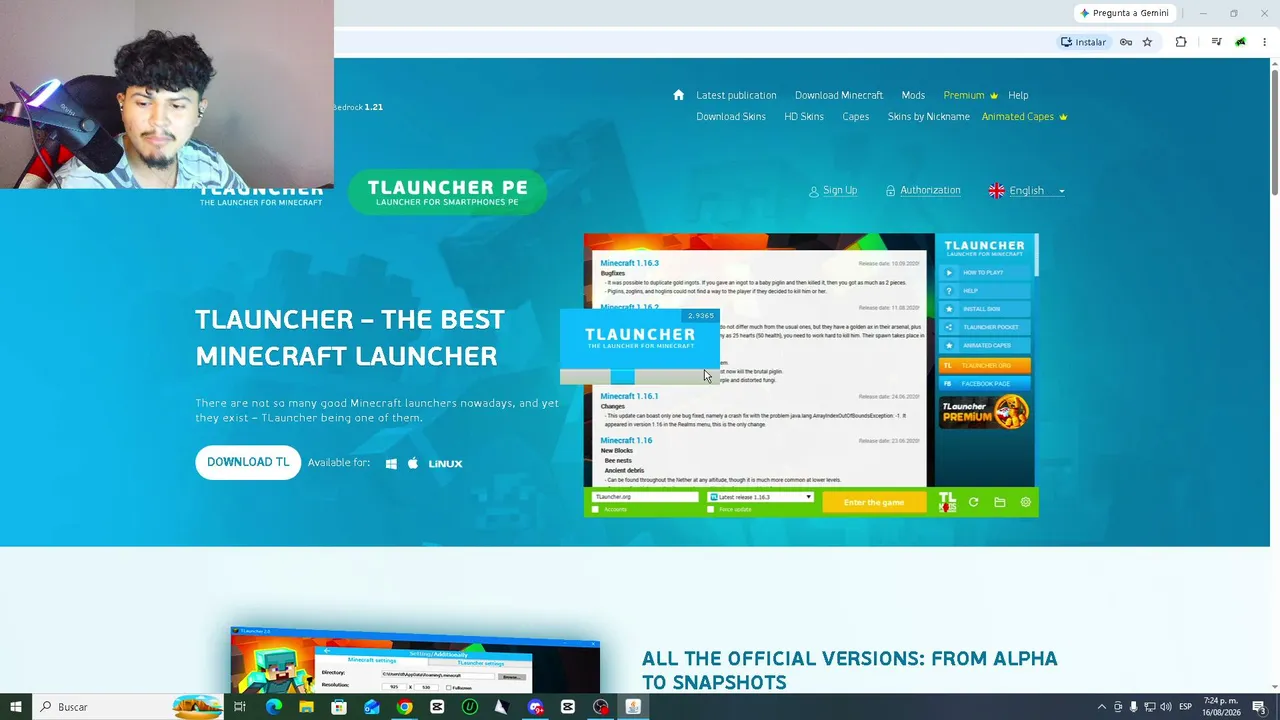Open the Java TLauncher taskbar icon

[x=633, y=707]
